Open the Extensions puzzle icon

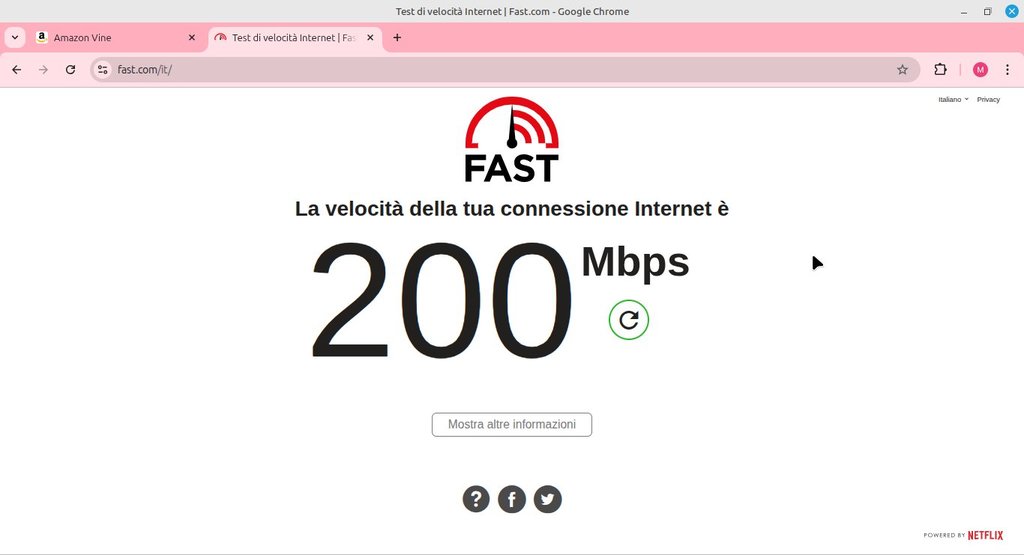click(x=940, y=70)
